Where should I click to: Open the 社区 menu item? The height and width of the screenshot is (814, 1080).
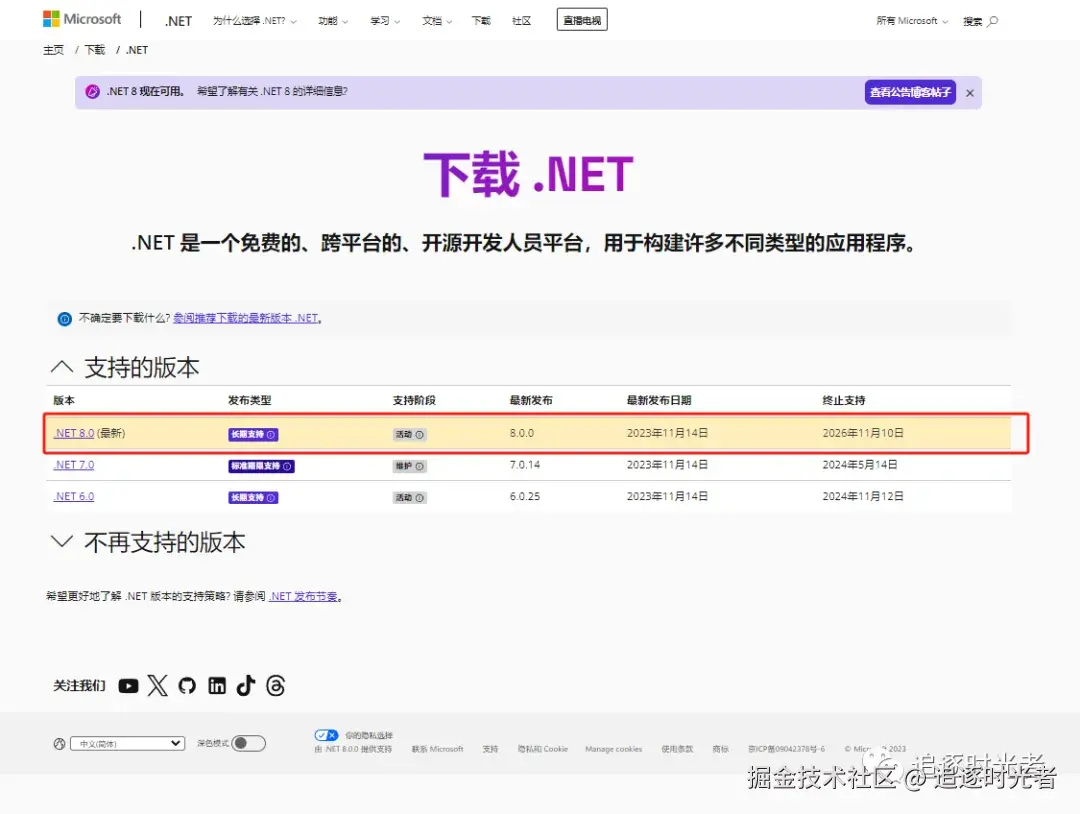click(521, 21)
